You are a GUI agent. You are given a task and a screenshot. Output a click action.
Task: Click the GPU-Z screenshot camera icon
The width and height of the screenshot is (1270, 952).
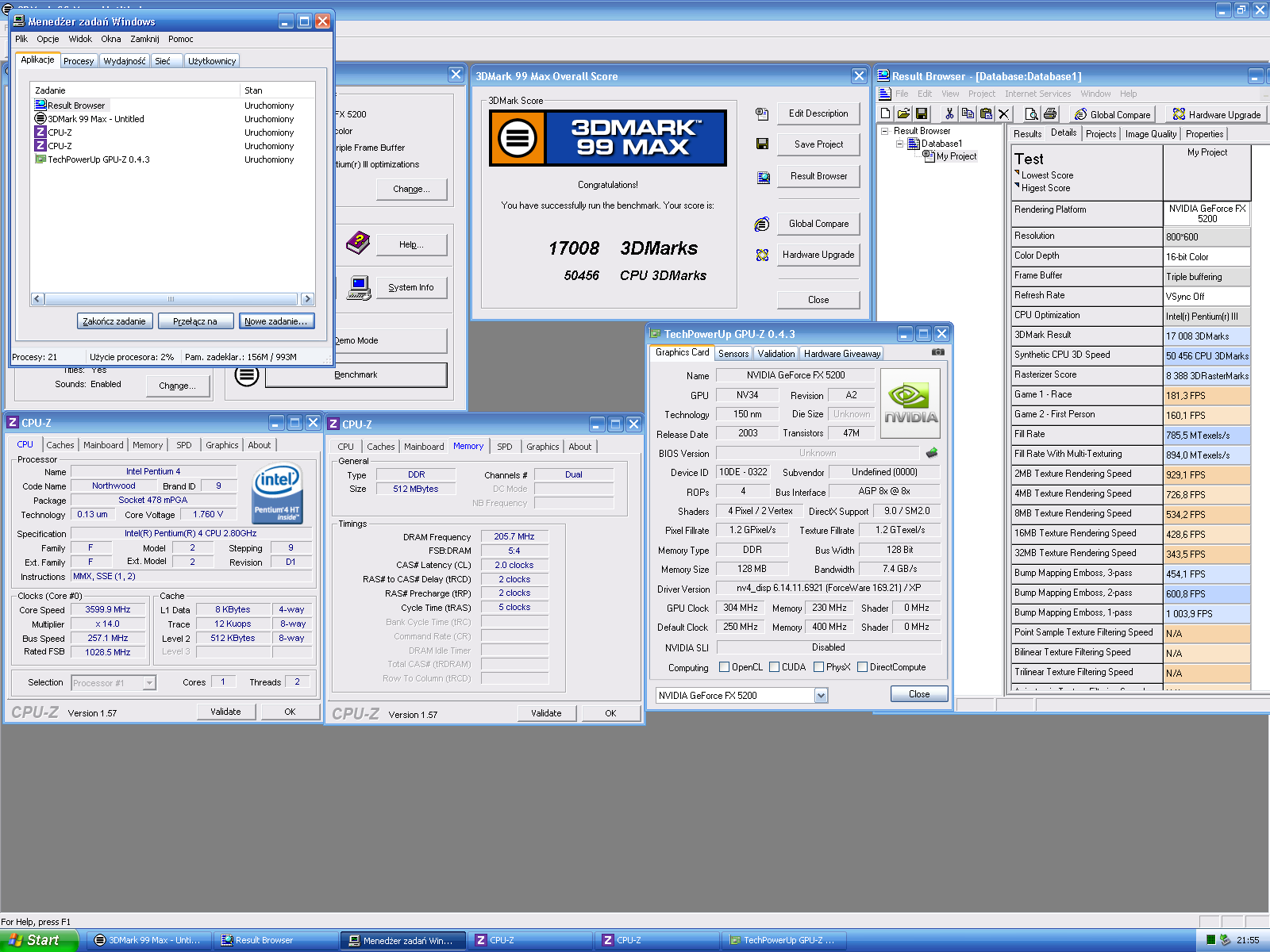click(938, 352)
